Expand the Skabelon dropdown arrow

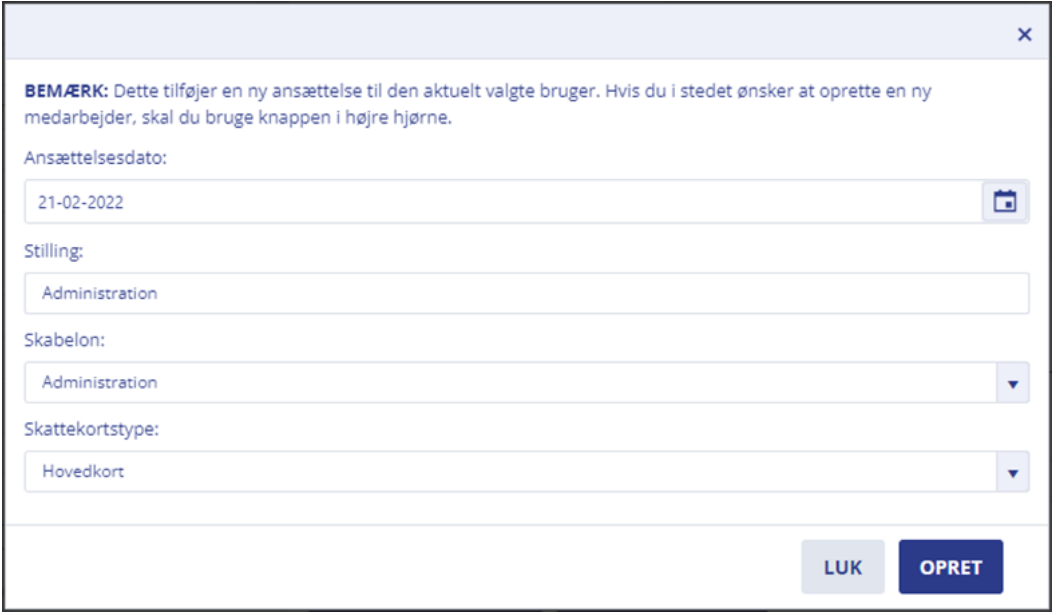pyautogui.click(x=1012, y=383)
